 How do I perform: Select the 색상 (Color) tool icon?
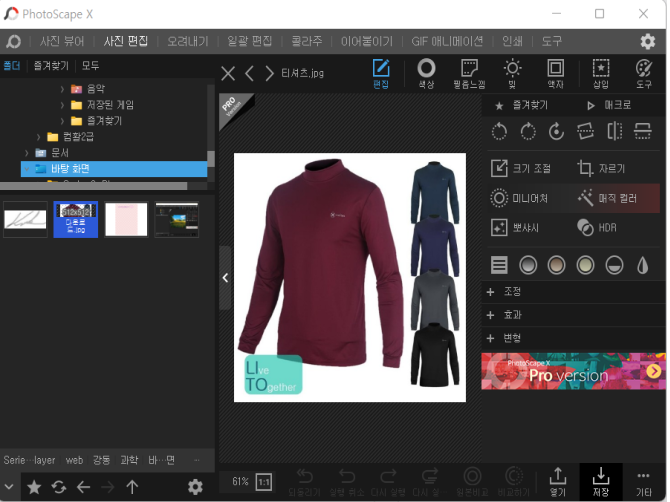click(x=426, y=73)
